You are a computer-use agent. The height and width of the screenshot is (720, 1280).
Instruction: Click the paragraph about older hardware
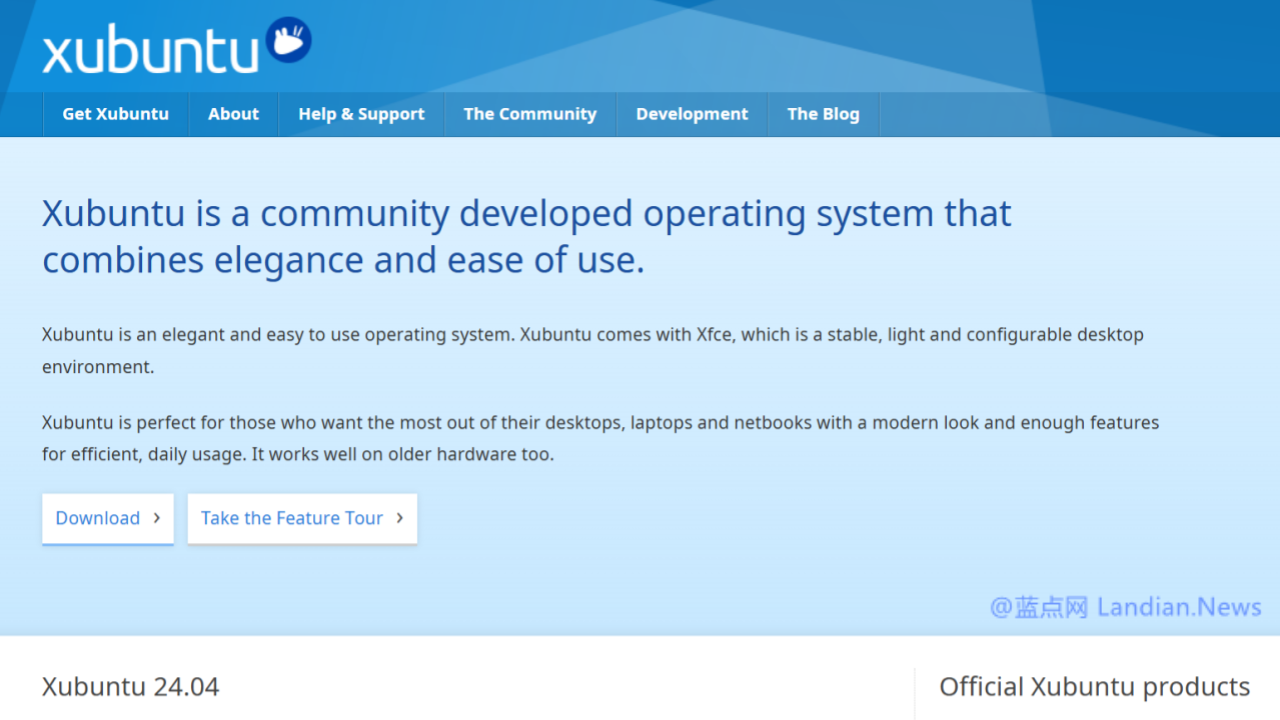pos(600,438)
